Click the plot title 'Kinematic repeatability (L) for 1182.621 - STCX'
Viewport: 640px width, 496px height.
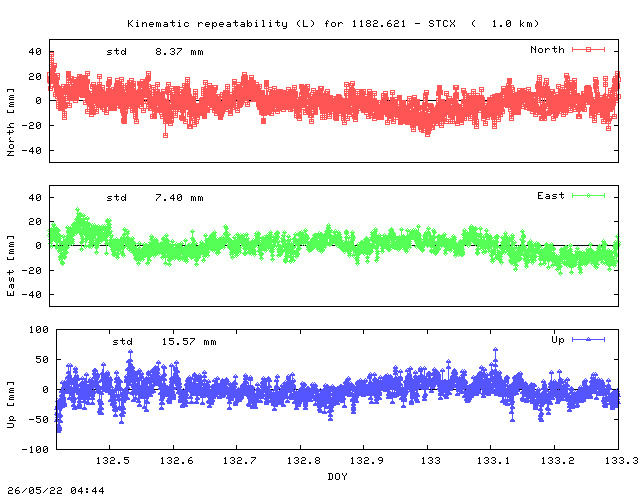tap(291, 24)
